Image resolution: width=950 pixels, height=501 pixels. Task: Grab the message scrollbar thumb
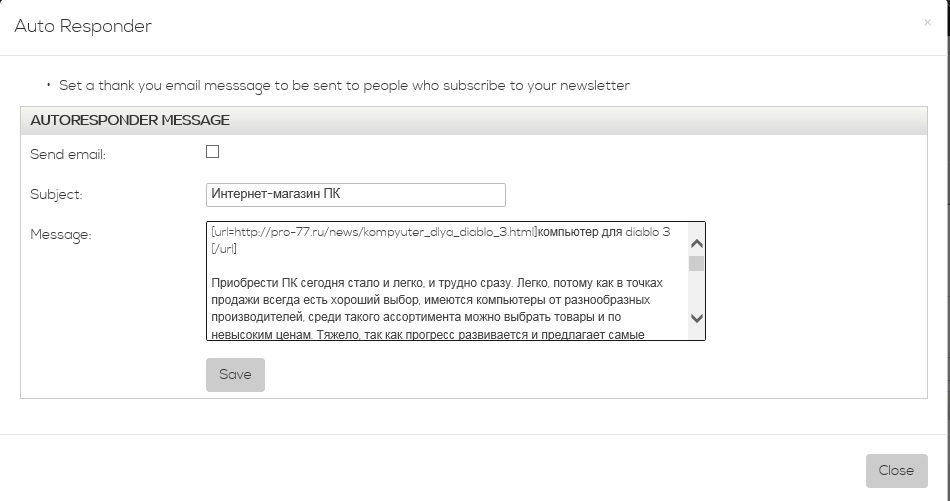pos(697,263)
